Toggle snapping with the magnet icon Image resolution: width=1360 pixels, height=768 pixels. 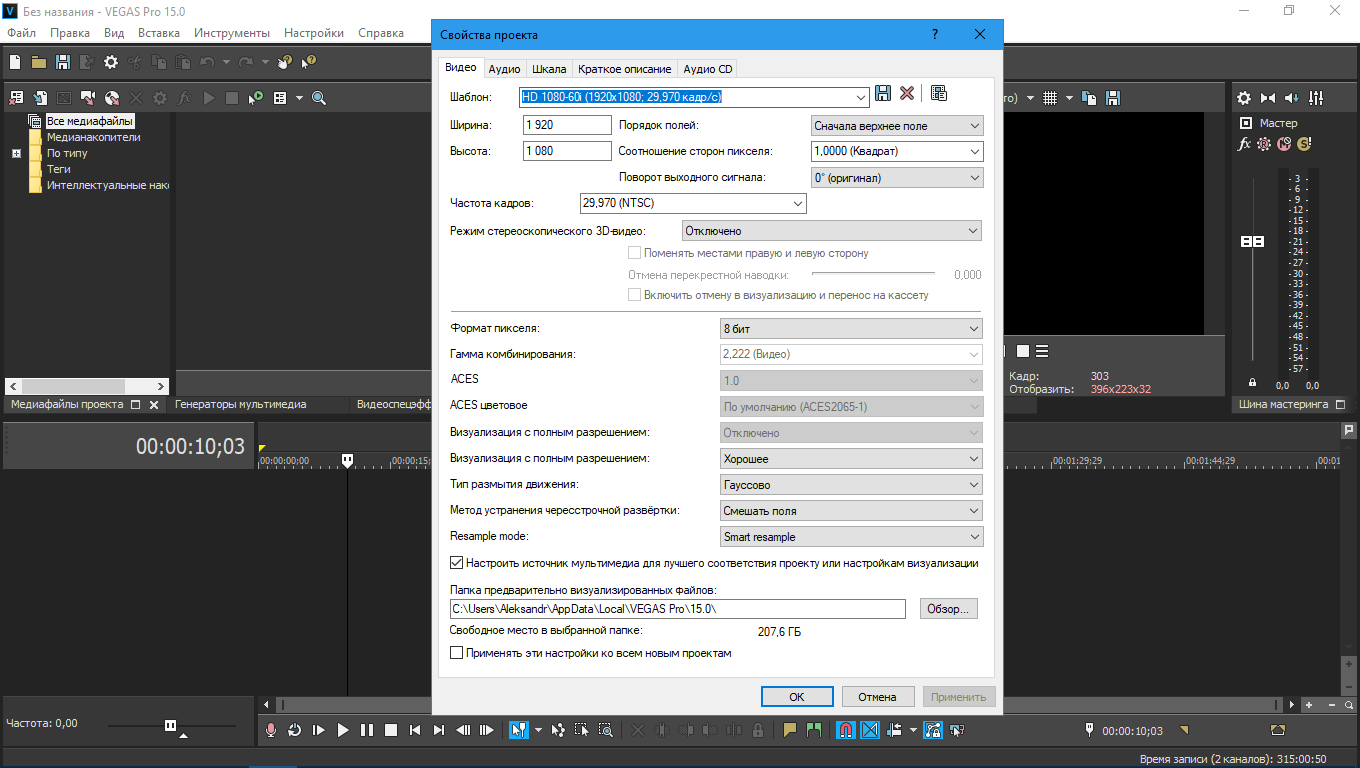(x=845, y=730)
